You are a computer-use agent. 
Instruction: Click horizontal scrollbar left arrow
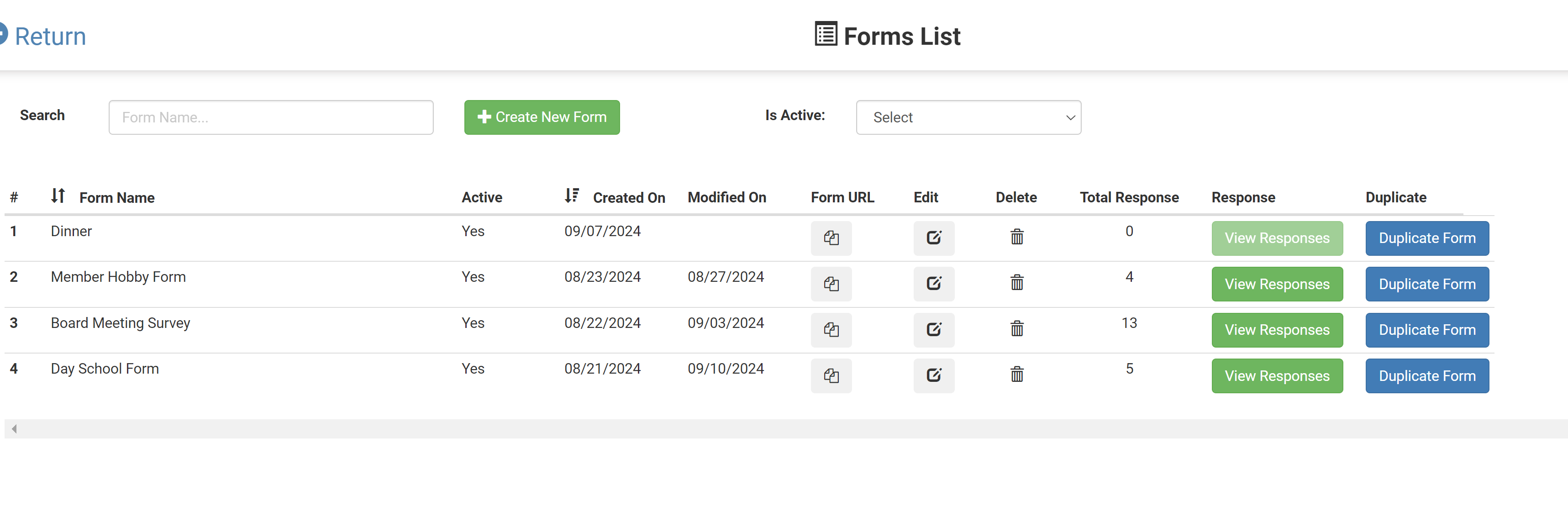tap(14, 429)
